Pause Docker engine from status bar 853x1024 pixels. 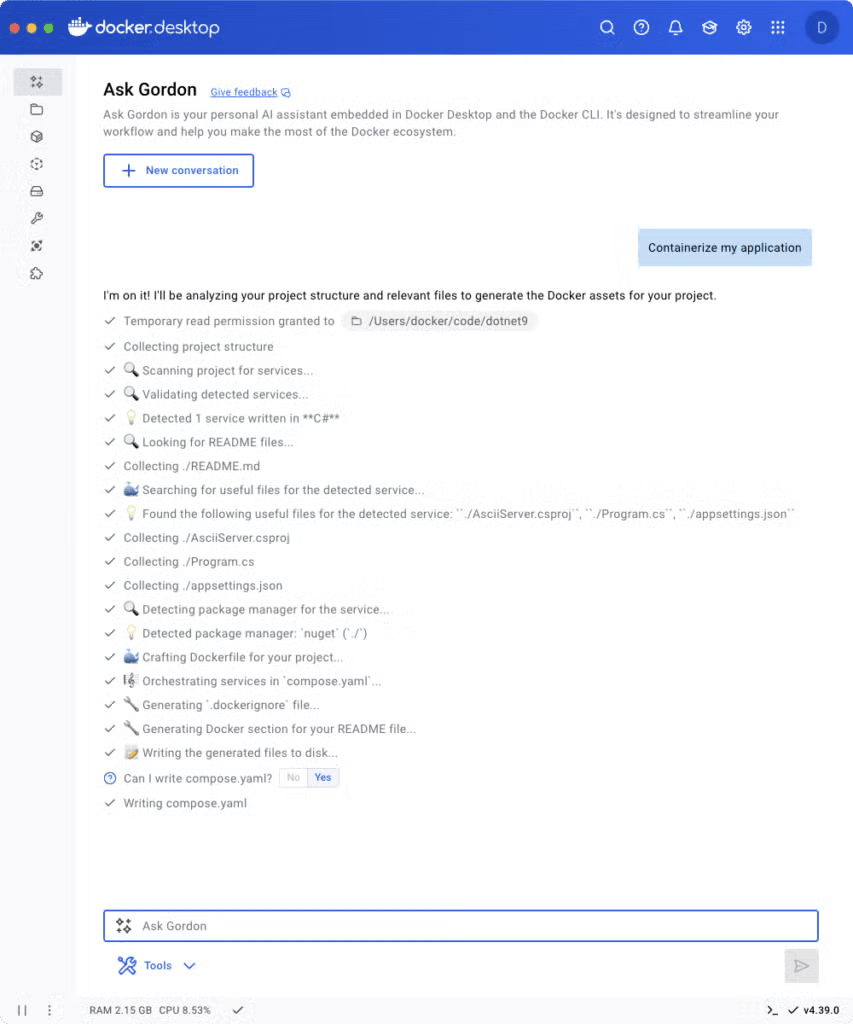tap(22, 1010)
